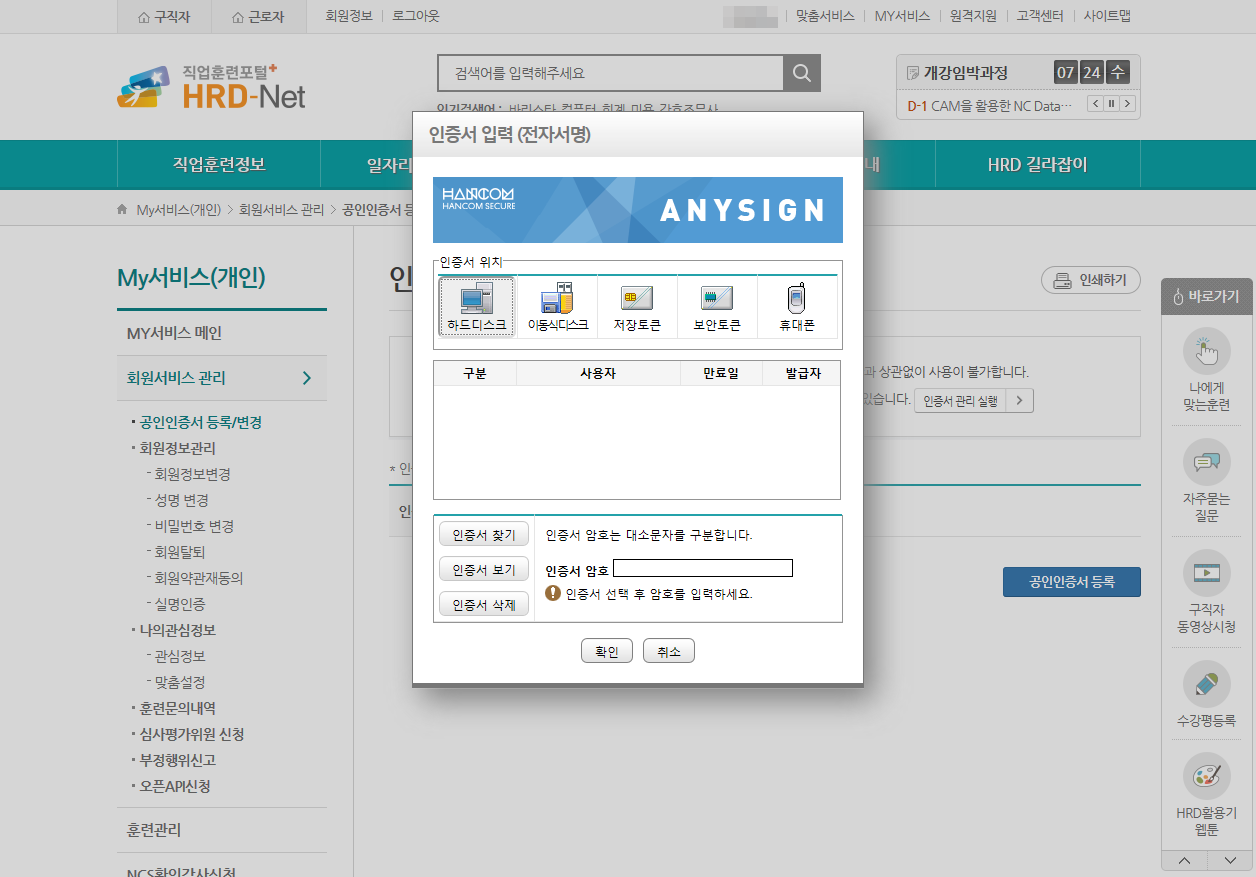Click the 확인 confirm button

pos(607,651)
